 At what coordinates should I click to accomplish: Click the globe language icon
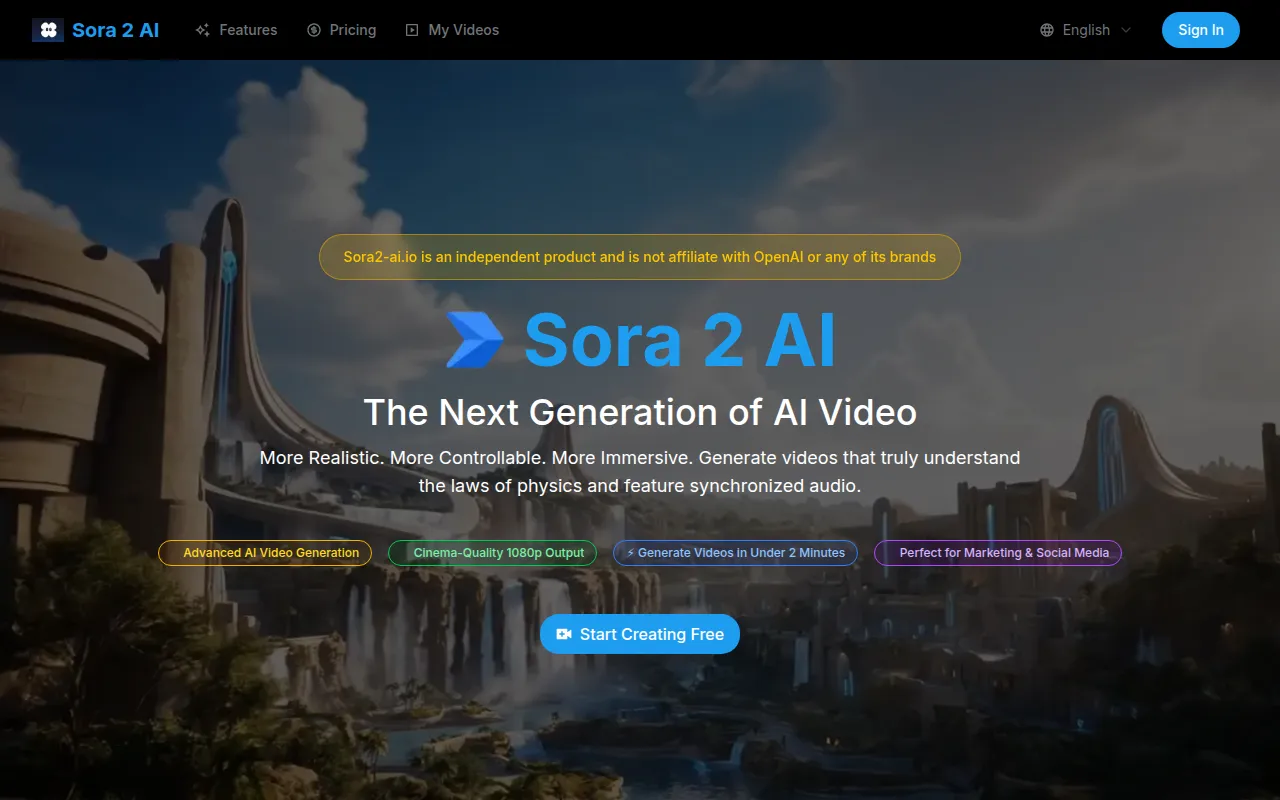coord(1046,30)
